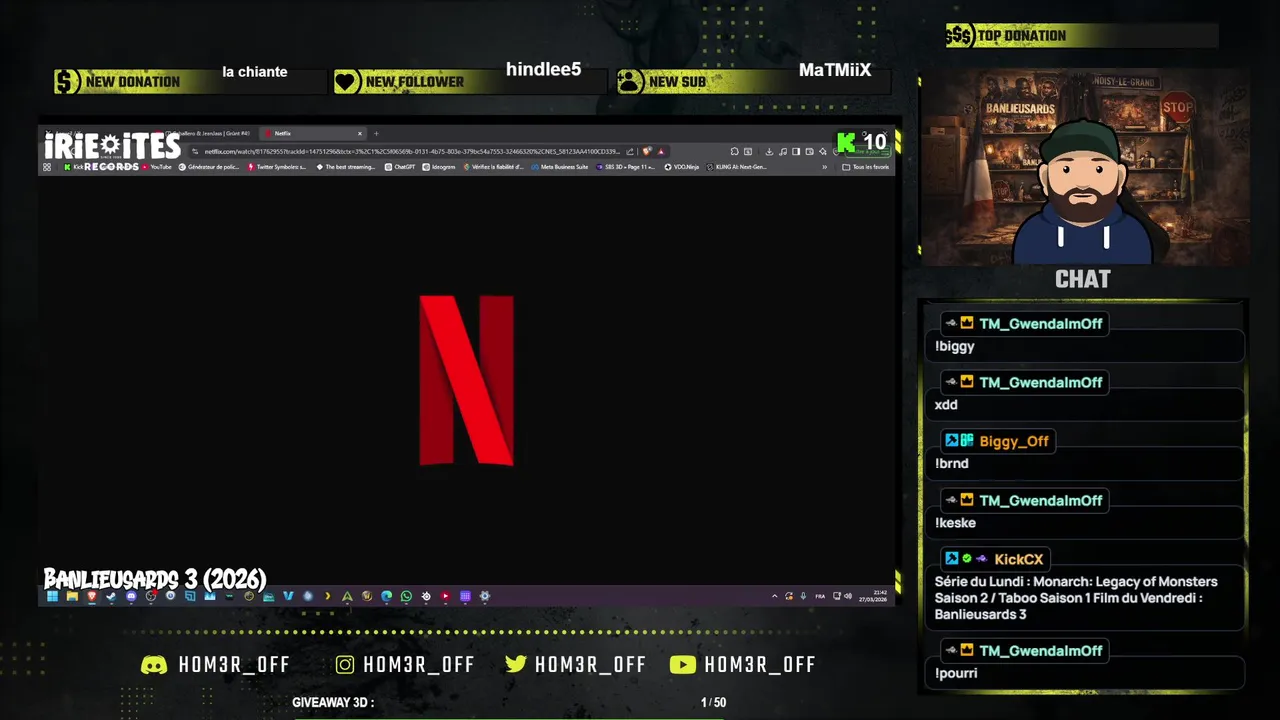Click the xdd chat message

tap(946, 405)
